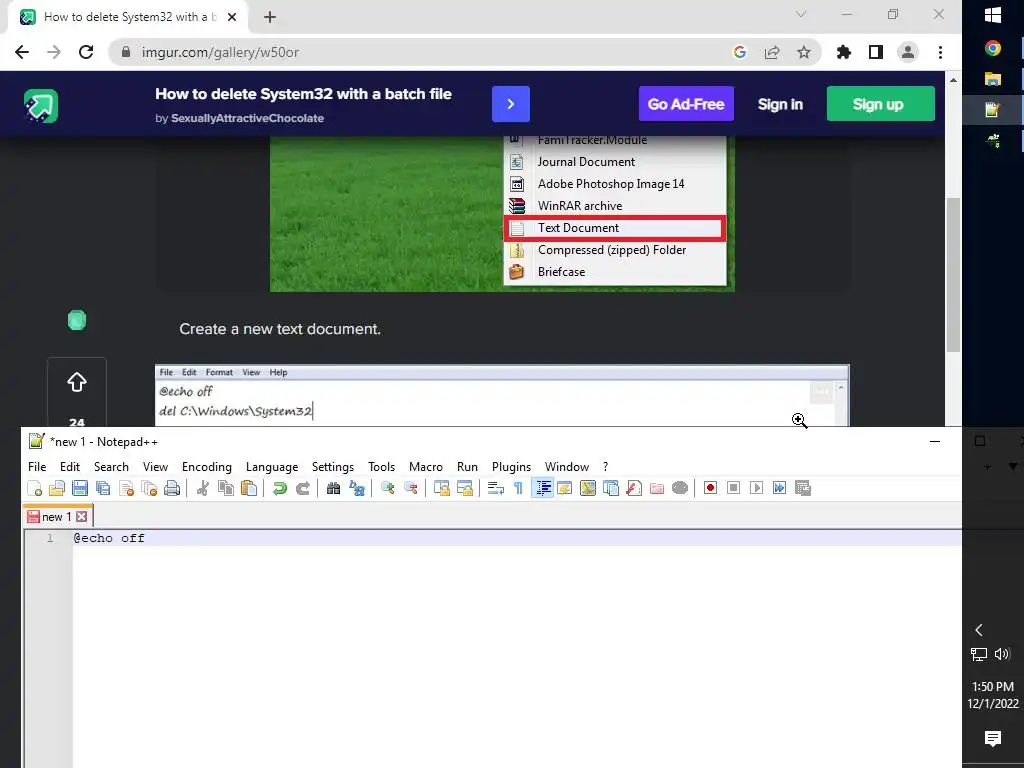Start macro recording with the red dot
1024x768 pixels.
711,488
